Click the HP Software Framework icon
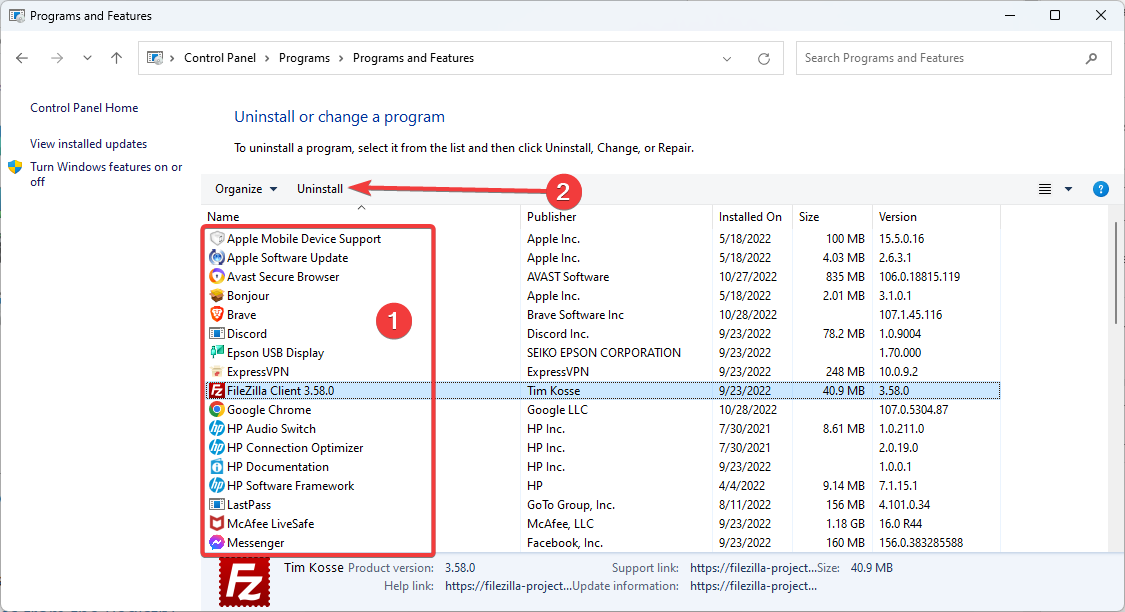 pyautogui.click(x=217, y=486)
